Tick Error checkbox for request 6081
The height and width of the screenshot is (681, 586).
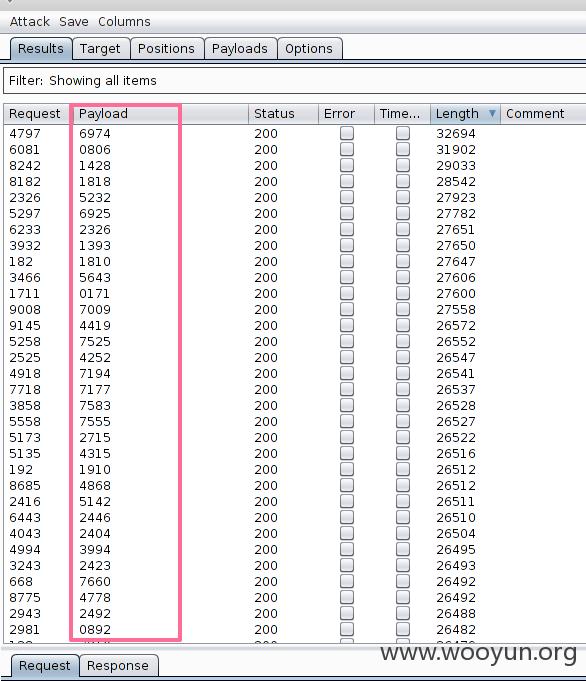pyautogui.click(x=347, y=149)
